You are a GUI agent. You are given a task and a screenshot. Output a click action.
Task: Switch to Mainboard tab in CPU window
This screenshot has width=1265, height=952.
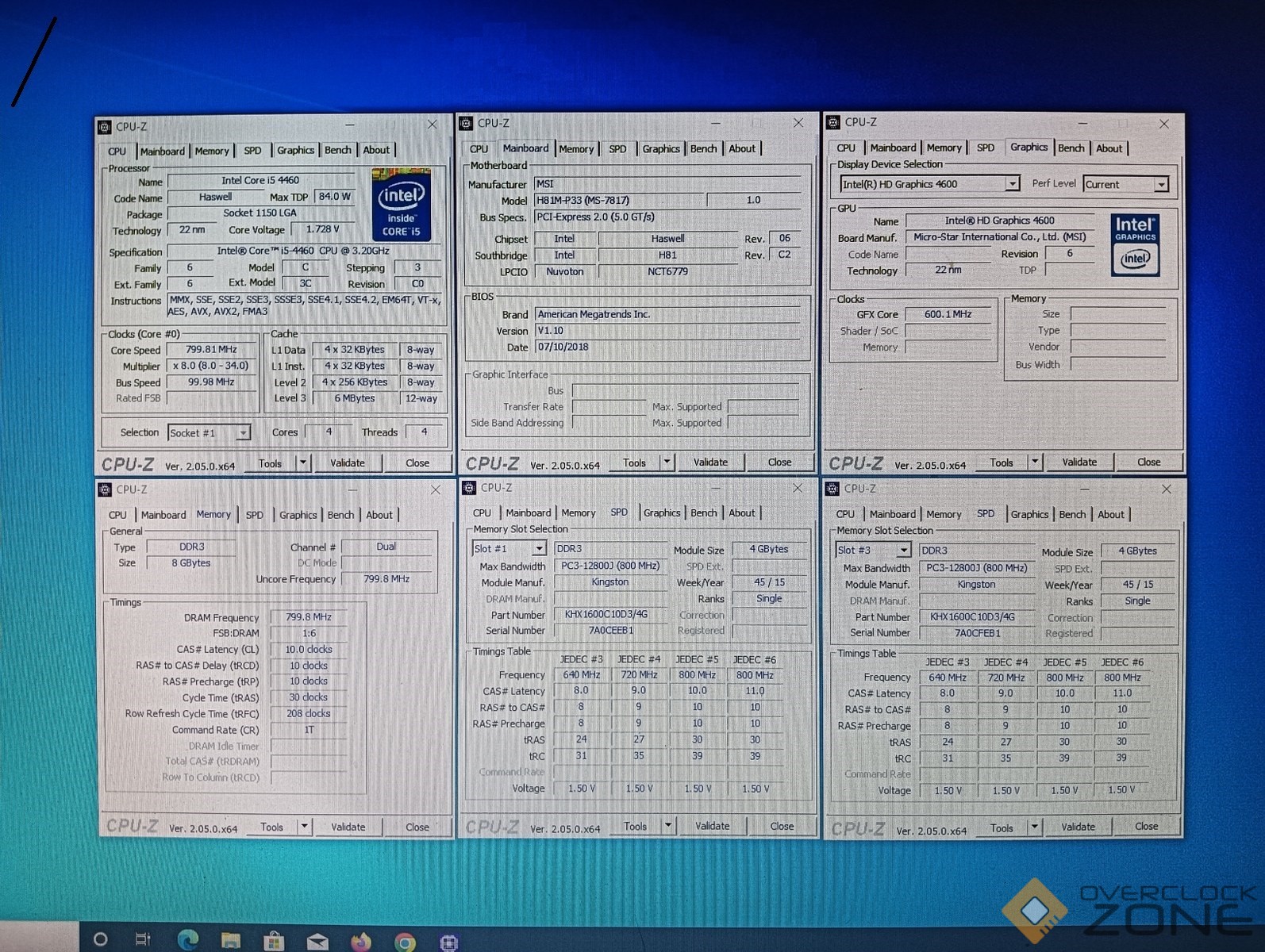click(x=162, y=151)
